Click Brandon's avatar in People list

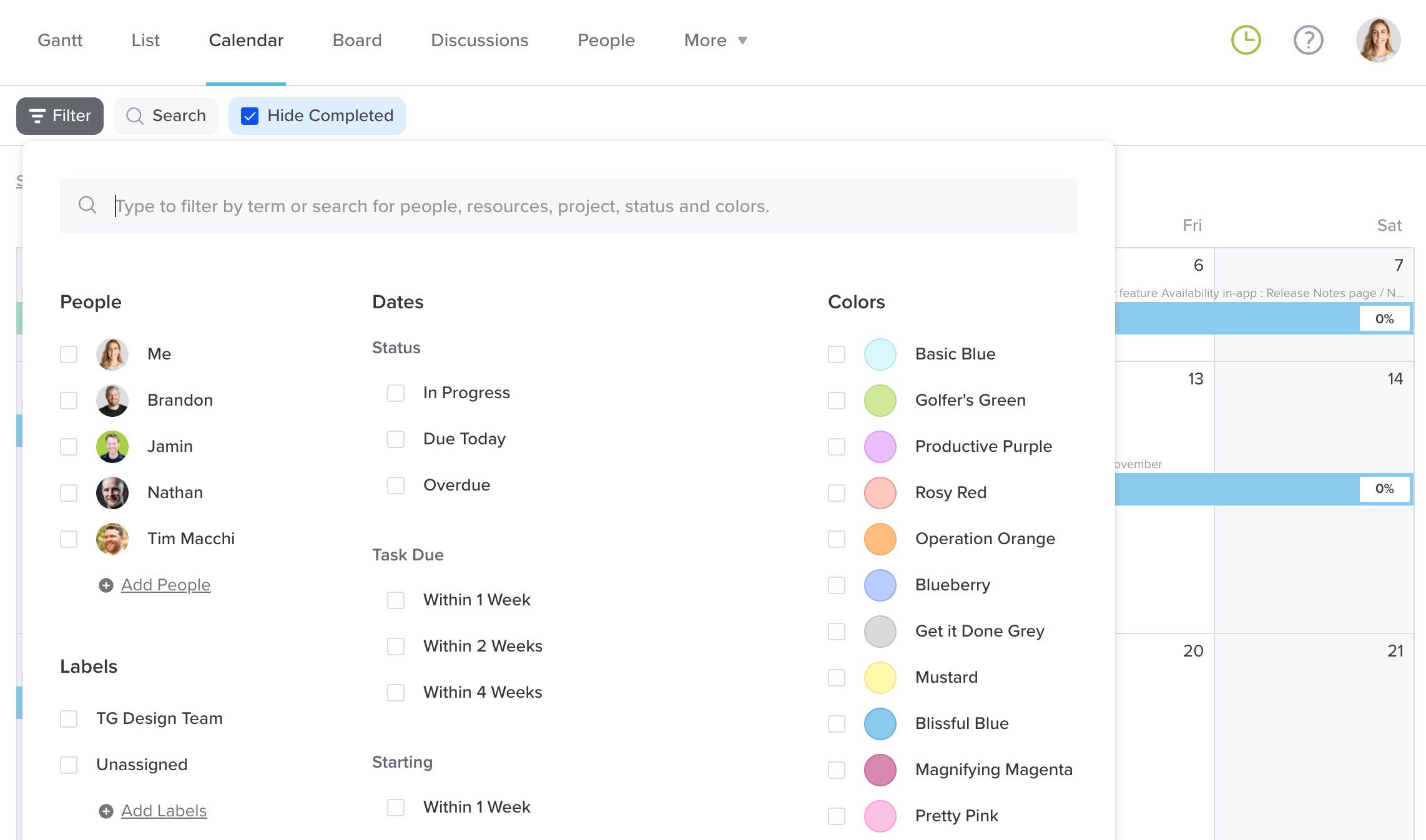click(112, 401)
